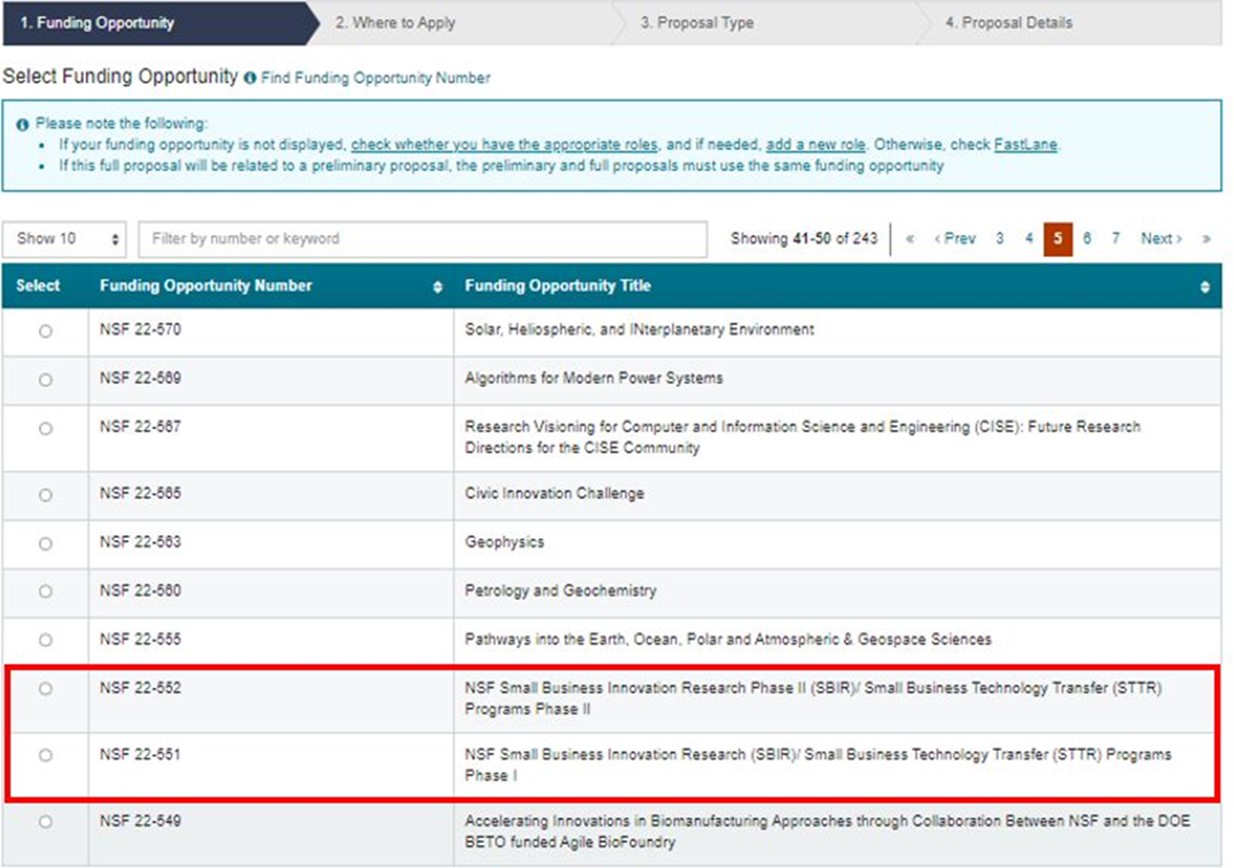
Task: Jump to first page with double-left arrow
Action: [910, 239]
